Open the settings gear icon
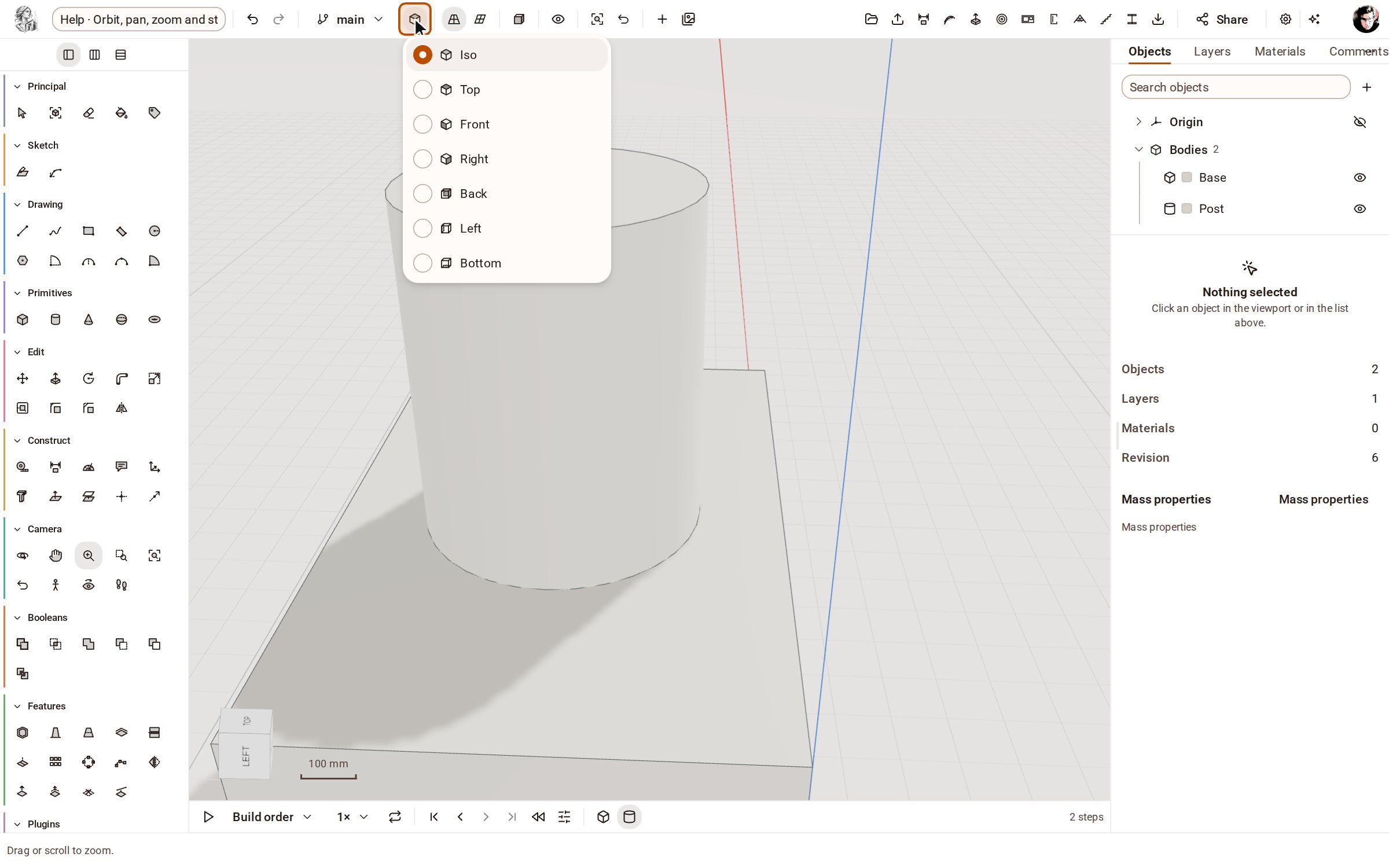1389x868 pixels. tap(1285, 20)
